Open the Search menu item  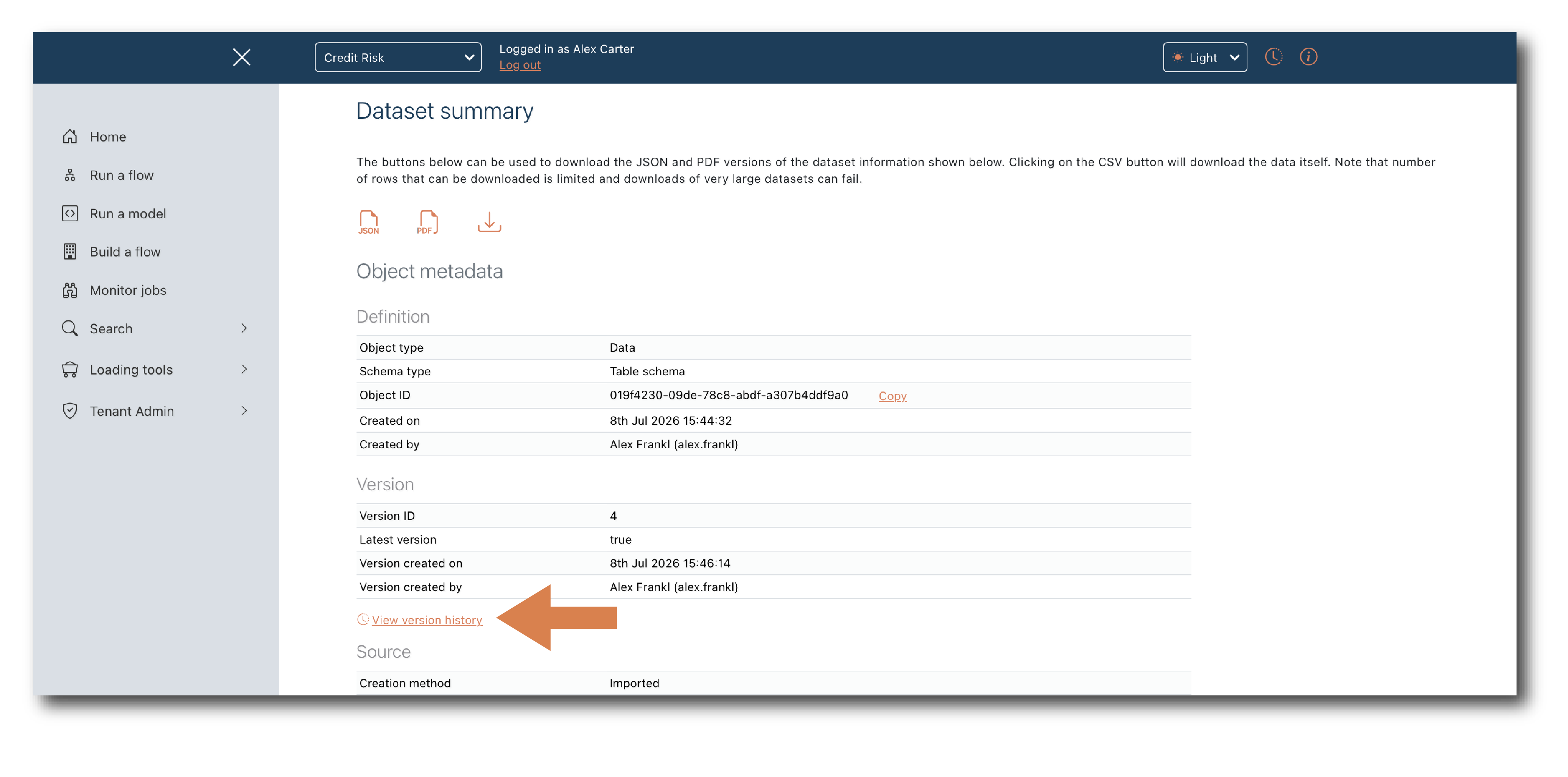click(x=111, y=329)
